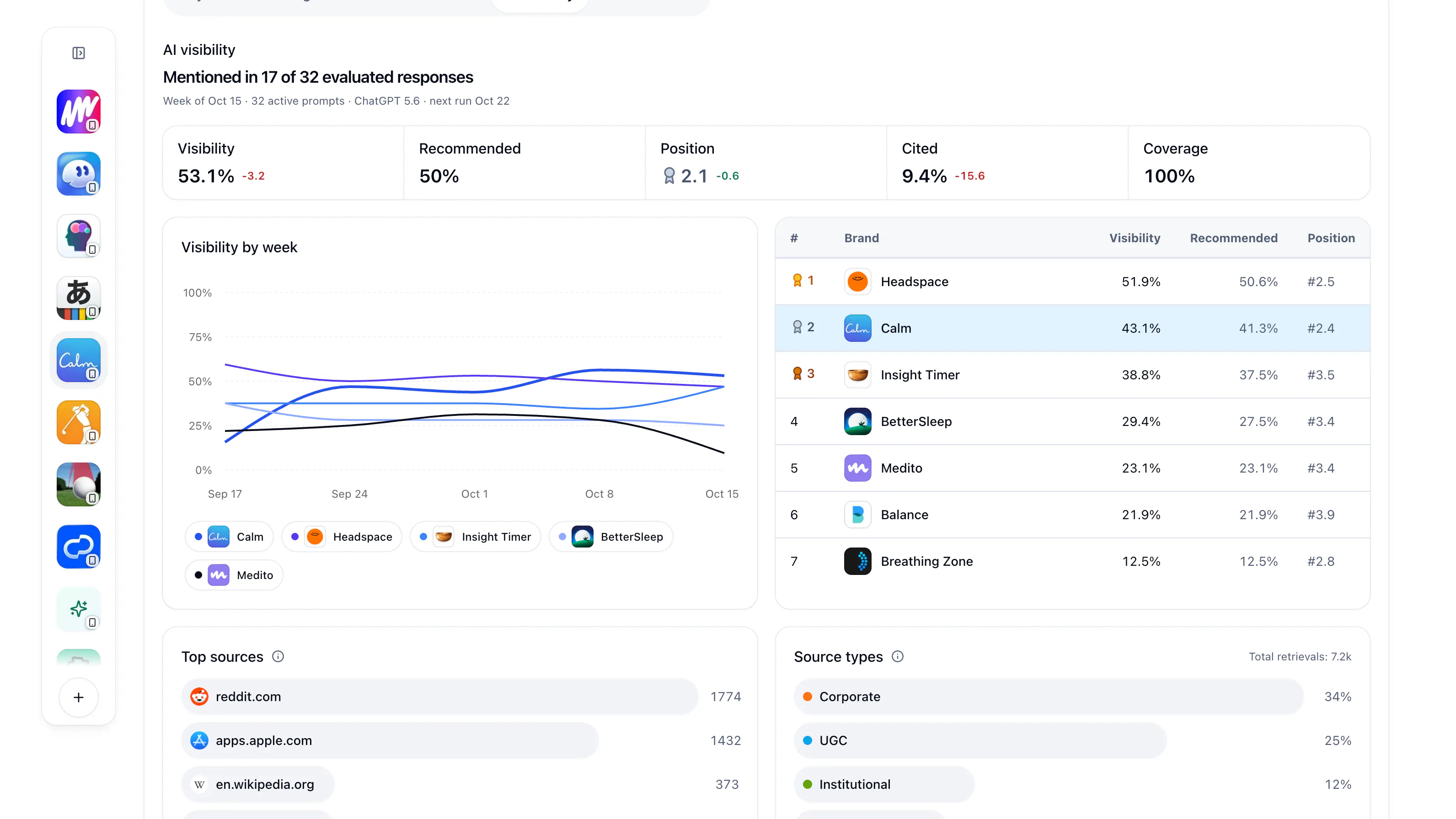The width and height of the screenshot is (1456, 819).
Task: Select the UGC source type bar
Action: click(980, 740)
